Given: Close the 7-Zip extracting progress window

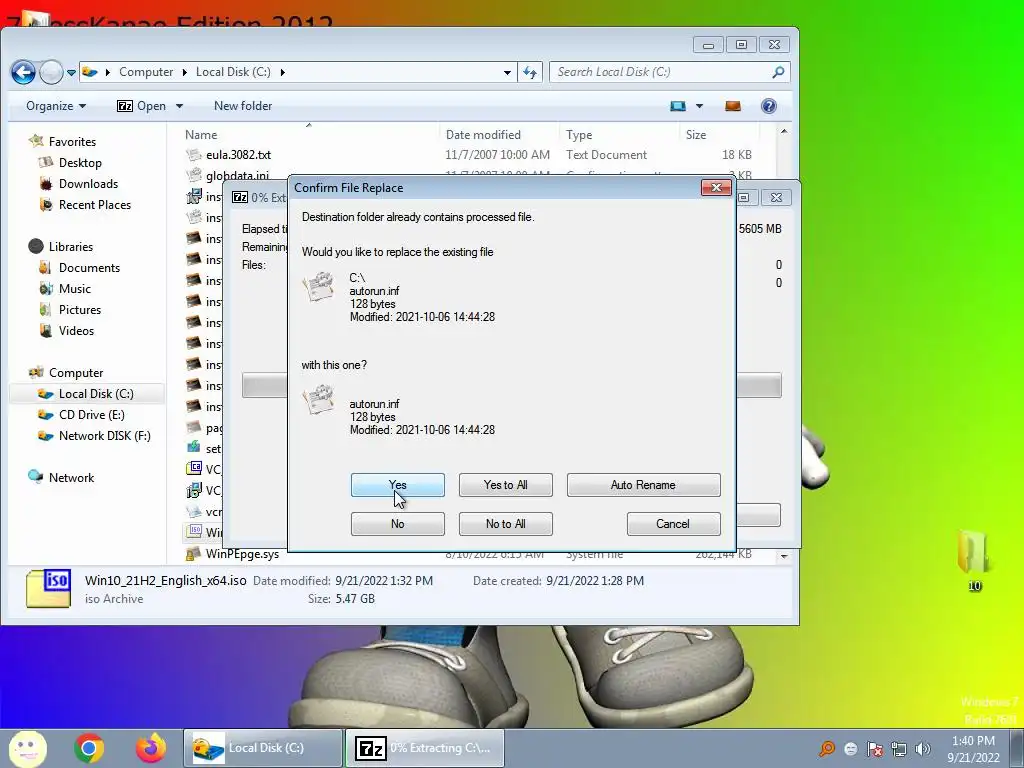Looking at the screenshot, I should pos(776,197).
